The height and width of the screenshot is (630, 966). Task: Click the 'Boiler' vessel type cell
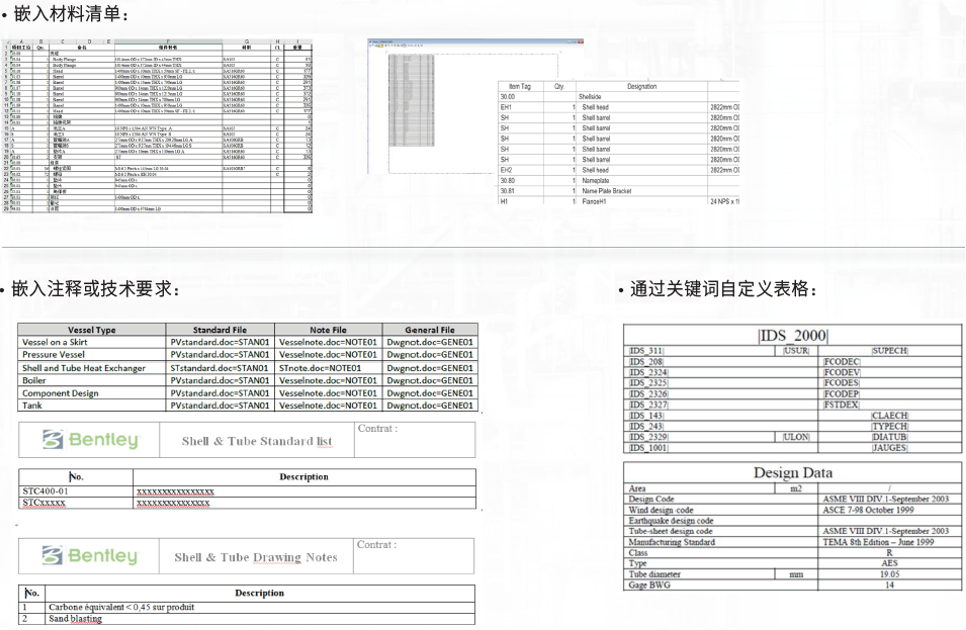[x=91, y=380]
